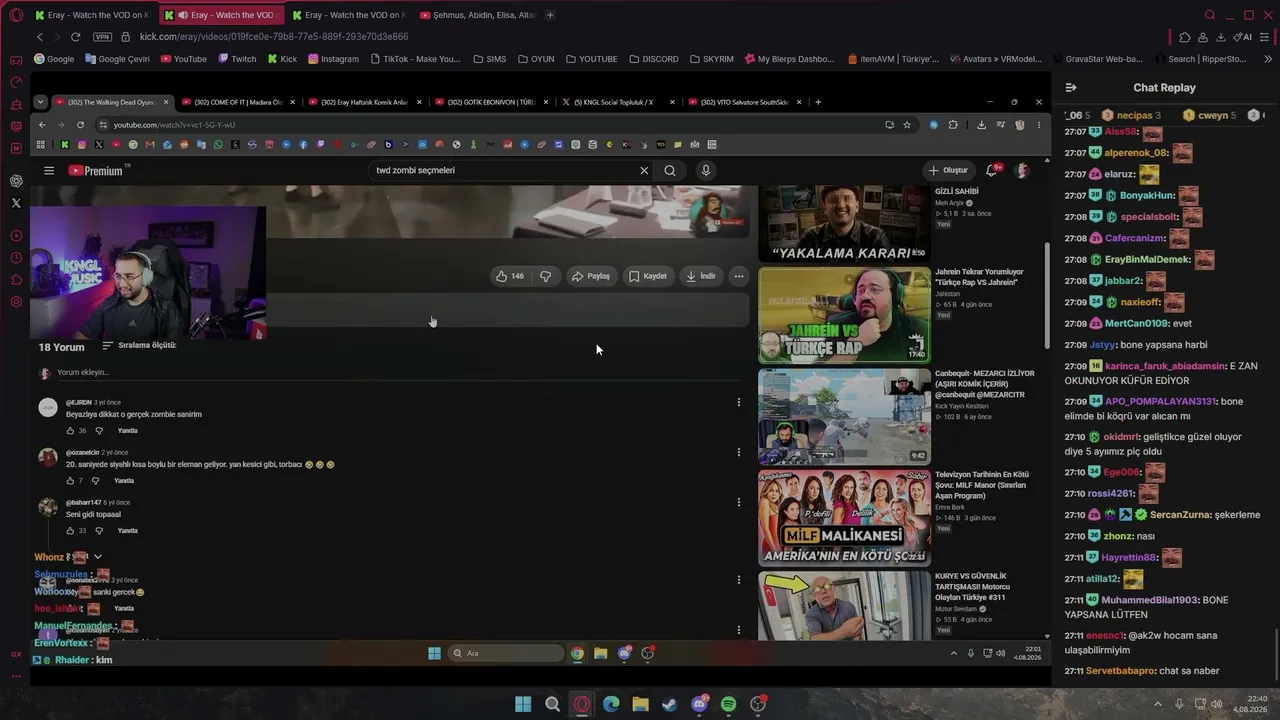The height and width of the screenshot is (720, 1280).
Task: Like the @ozanelcin comment
Action: point(70,481)
